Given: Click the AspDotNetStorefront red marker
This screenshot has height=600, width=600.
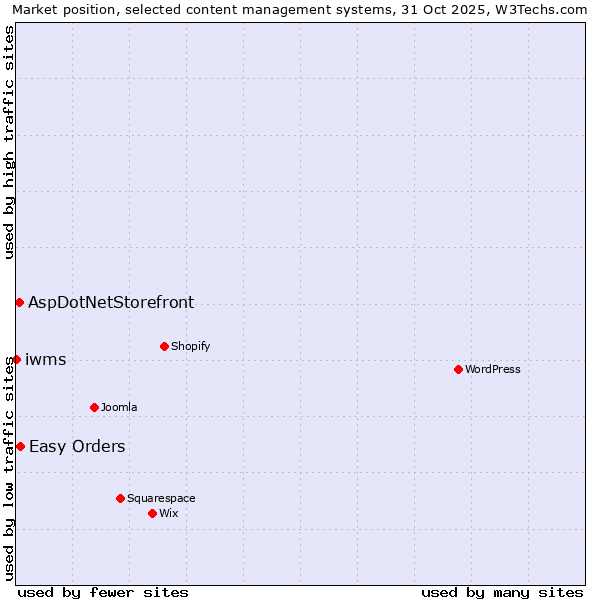Looking at the screenshot, I should click(x=19, y=302).
